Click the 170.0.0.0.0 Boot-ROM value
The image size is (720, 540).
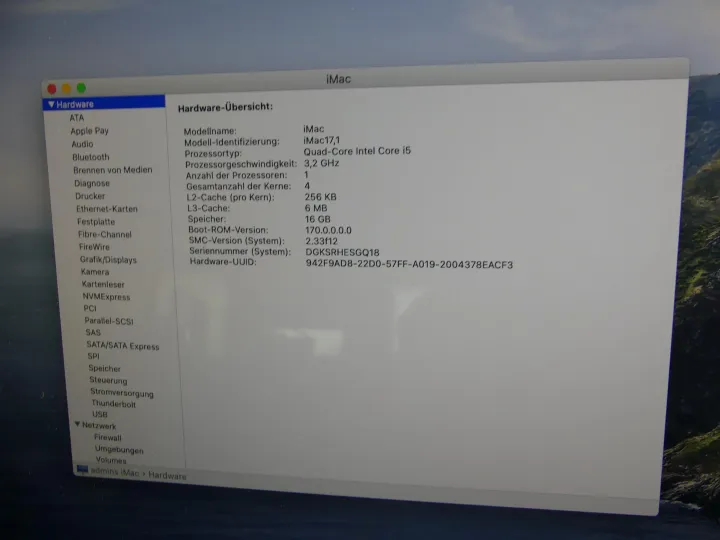328,230
